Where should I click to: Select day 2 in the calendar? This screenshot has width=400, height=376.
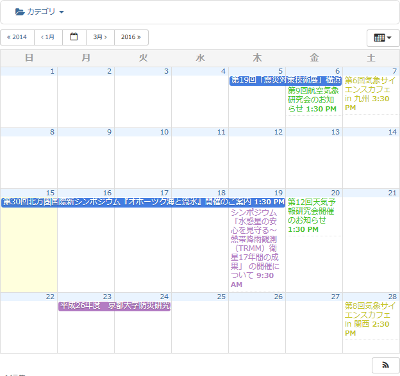tap(109, 71)
